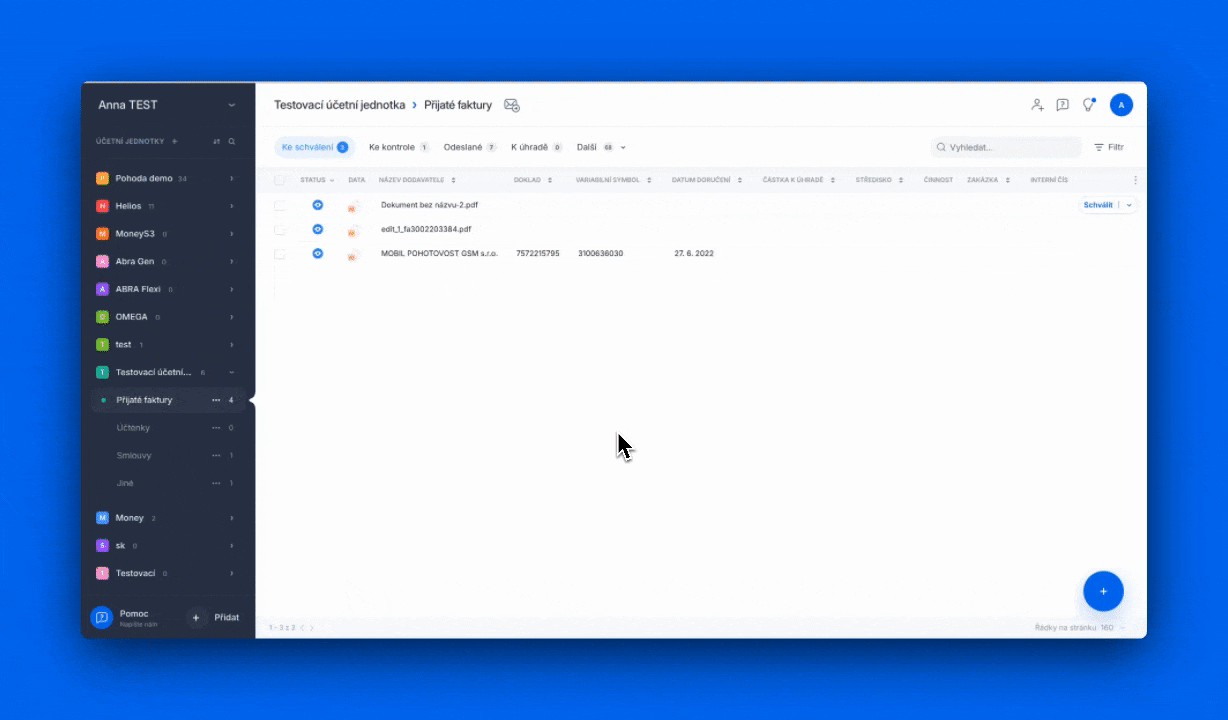Image resolution: width=1228 pixels, height=720 pixels.
Task: Open table column options vertical dots
Action: point(1135,180)
